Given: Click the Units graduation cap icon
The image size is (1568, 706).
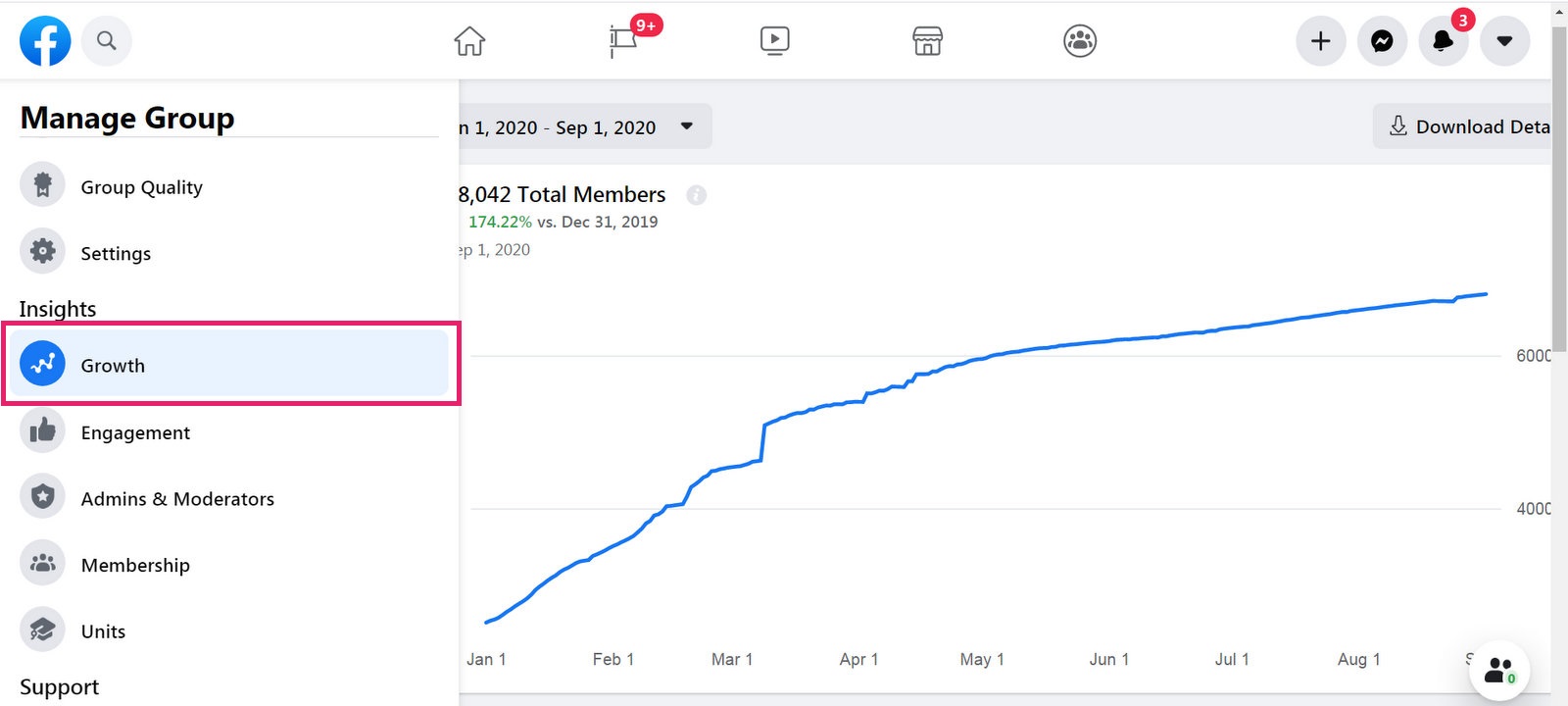Looking at the screenshot, I should point(42,630).
